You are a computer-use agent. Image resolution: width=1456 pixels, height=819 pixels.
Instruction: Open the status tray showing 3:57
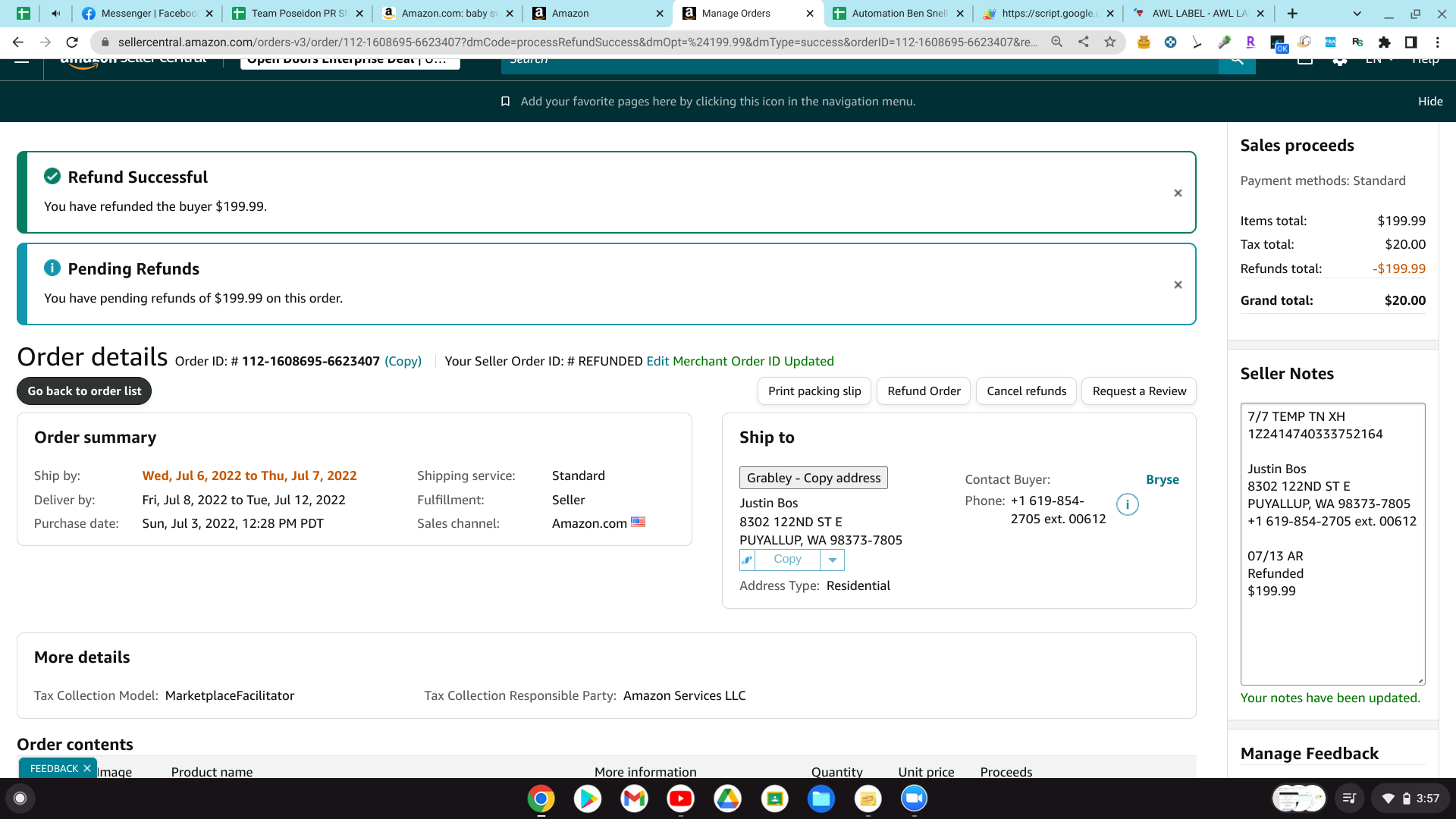point(1410,798)
